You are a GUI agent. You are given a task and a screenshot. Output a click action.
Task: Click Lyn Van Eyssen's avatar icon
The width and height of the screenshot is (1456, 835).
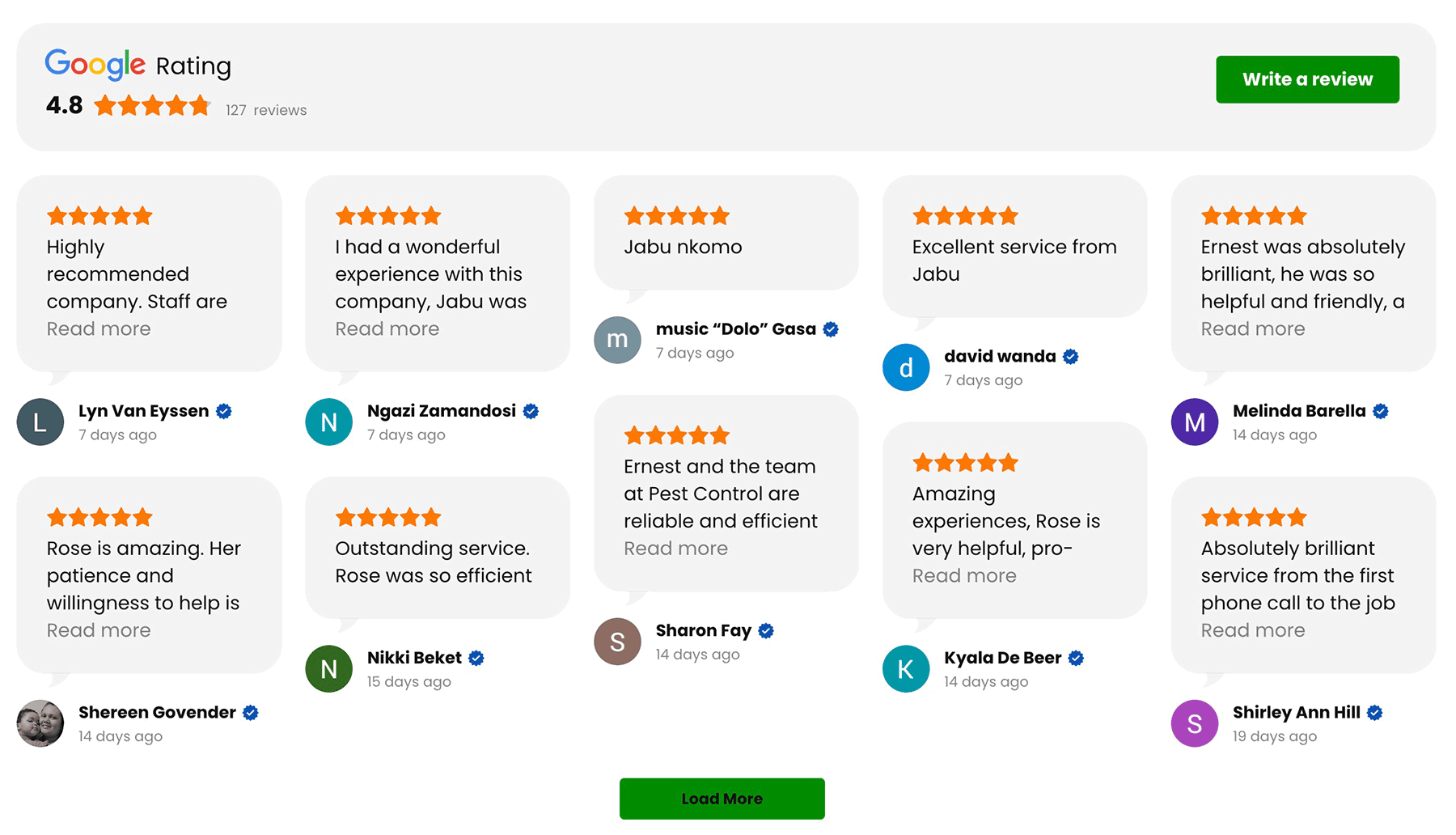pyautogui.click(x=40, y=422)
